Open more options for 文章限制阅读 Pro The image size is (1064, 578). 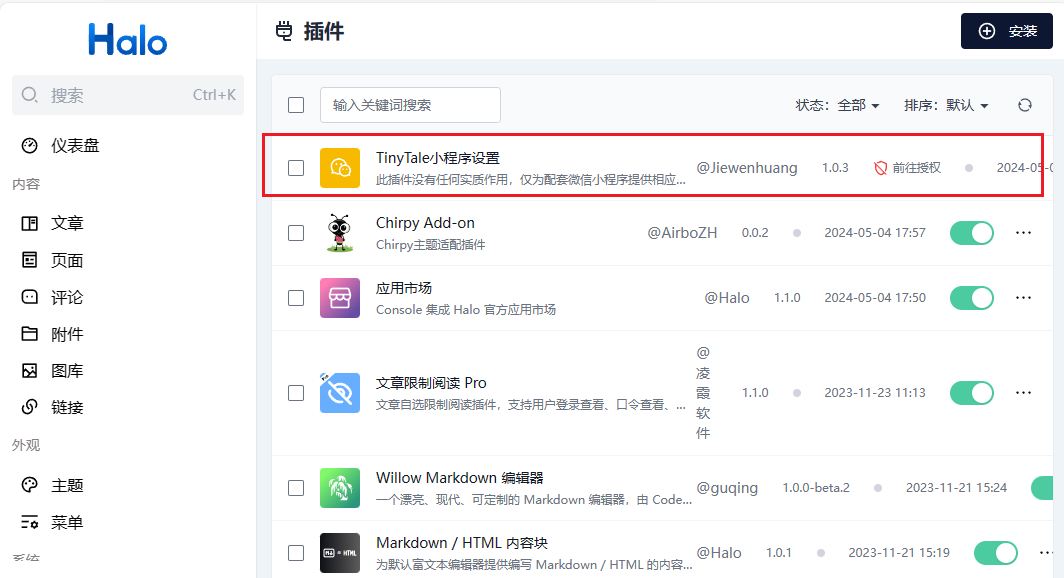point(1023,393)
